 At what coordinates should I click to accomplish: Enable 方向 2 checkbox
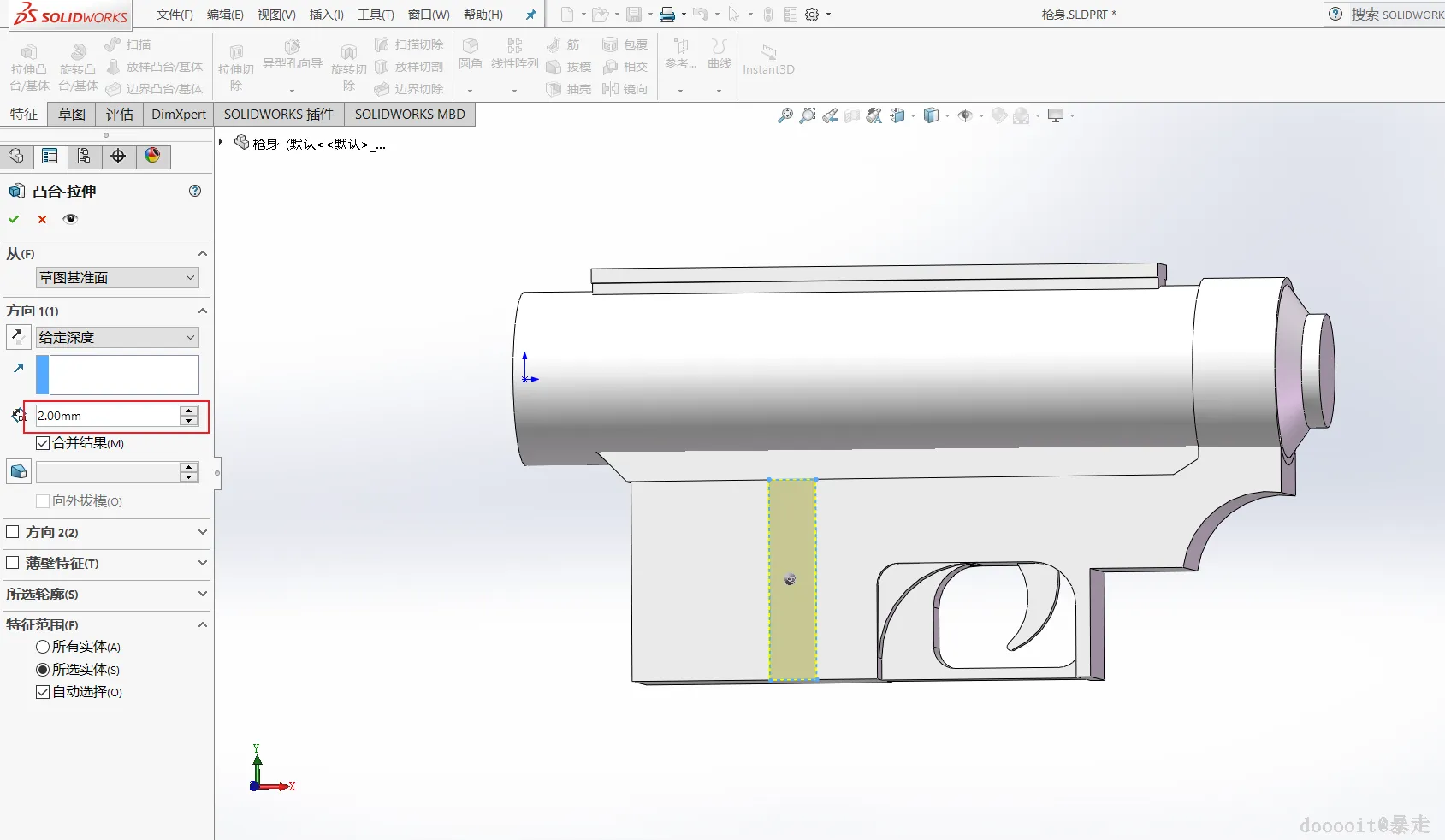point(13,532)
